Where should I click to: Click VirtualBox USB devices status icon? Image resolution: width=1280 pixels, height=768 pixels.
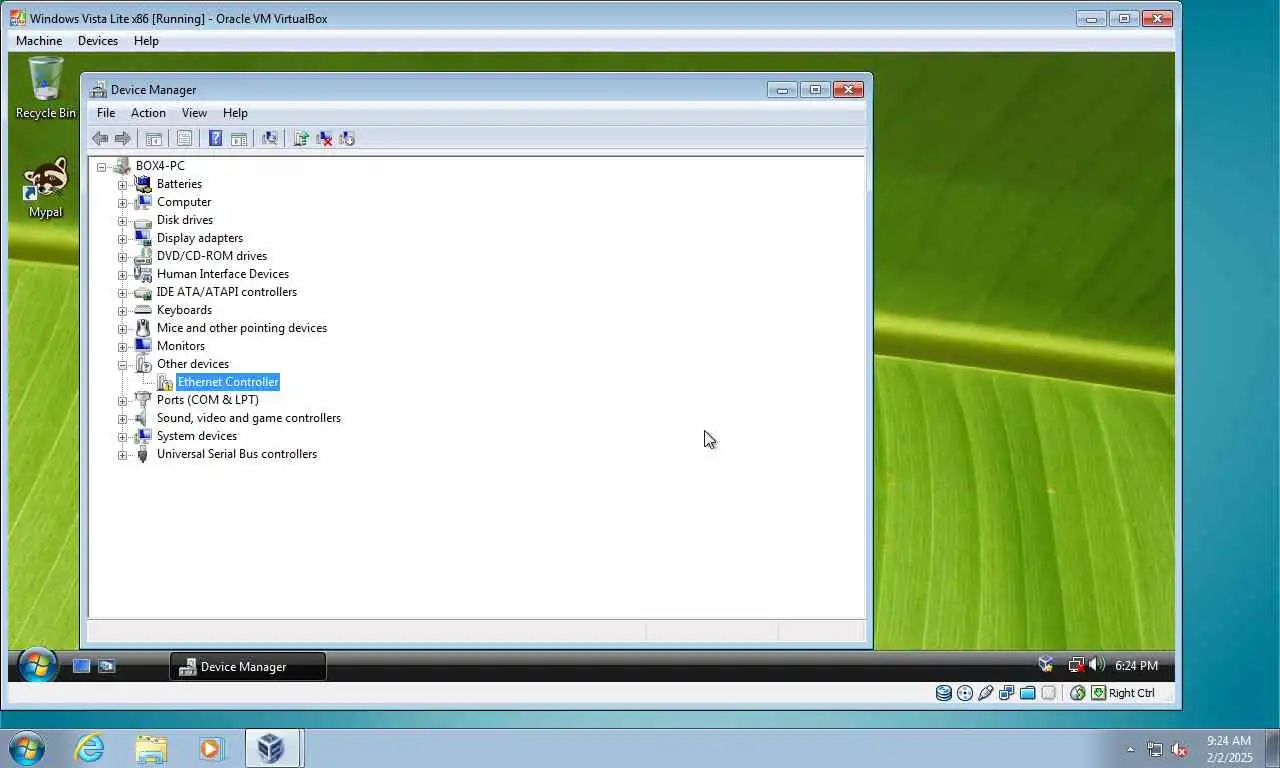click(x=985, y=692)
